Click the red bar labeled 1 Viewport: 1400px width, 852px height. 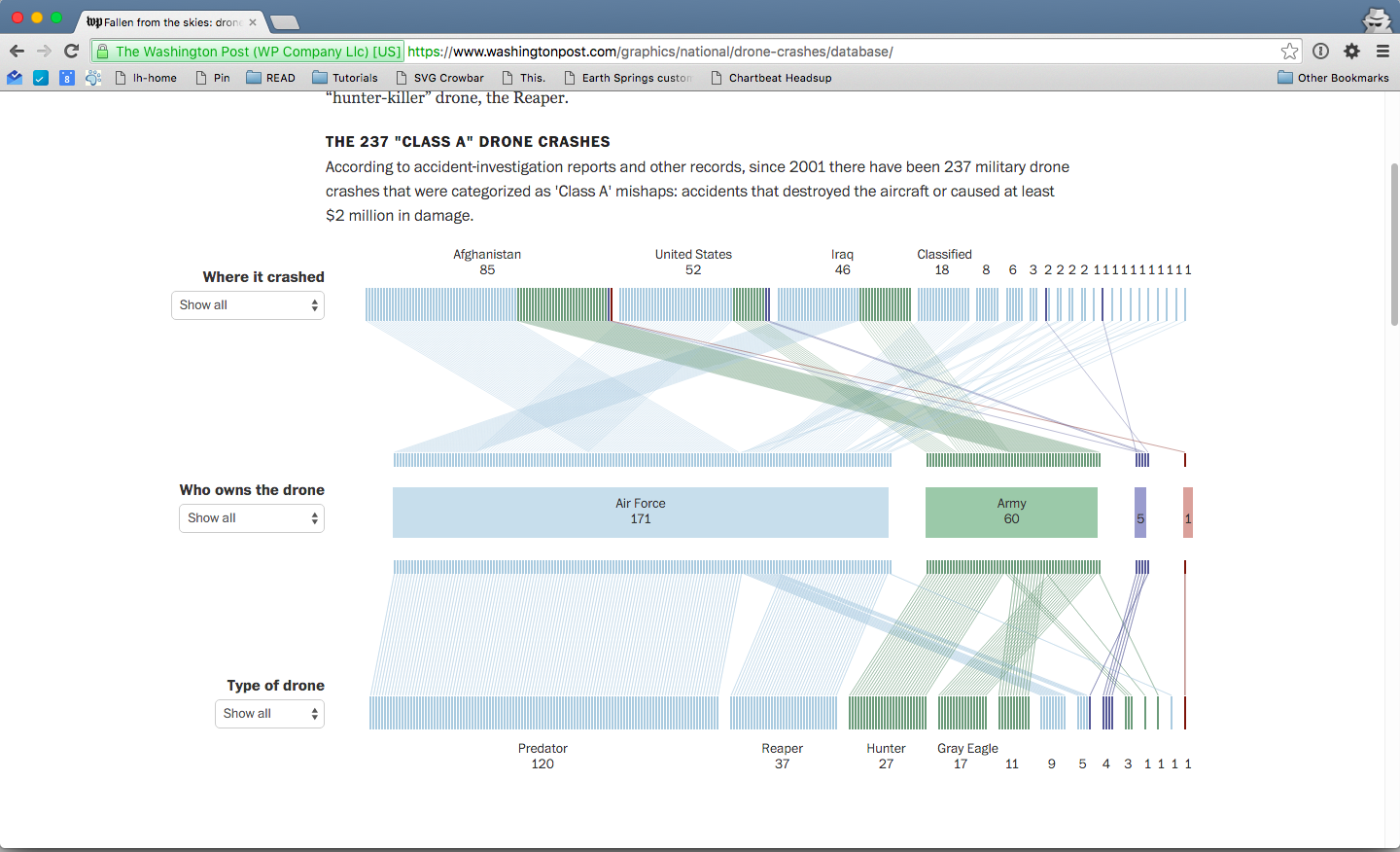1188,513
